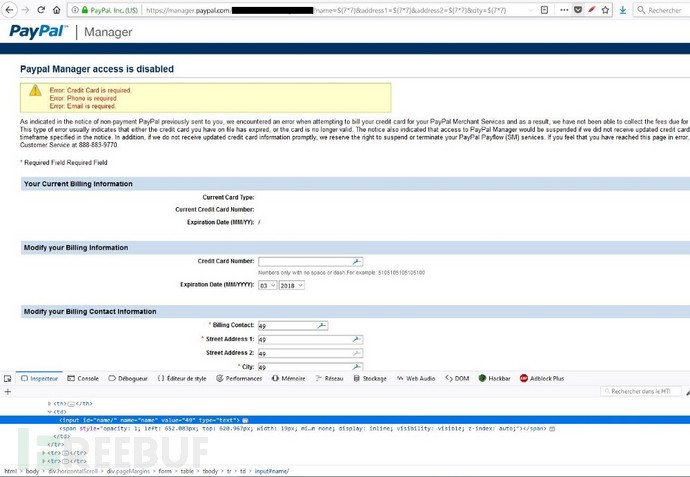The image size is (690, 477).
Task: Expand the first collapsed tr node
Action: pos(44,453)
